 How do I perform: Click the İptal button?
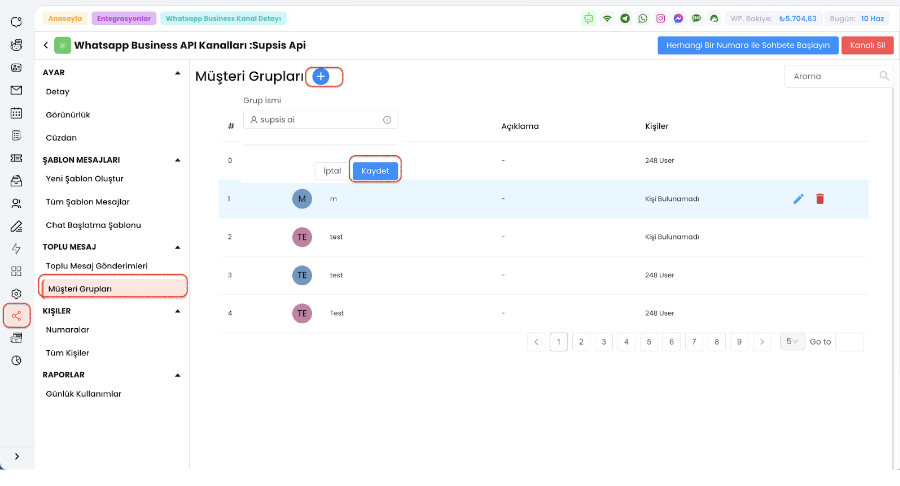coord(332,171)
